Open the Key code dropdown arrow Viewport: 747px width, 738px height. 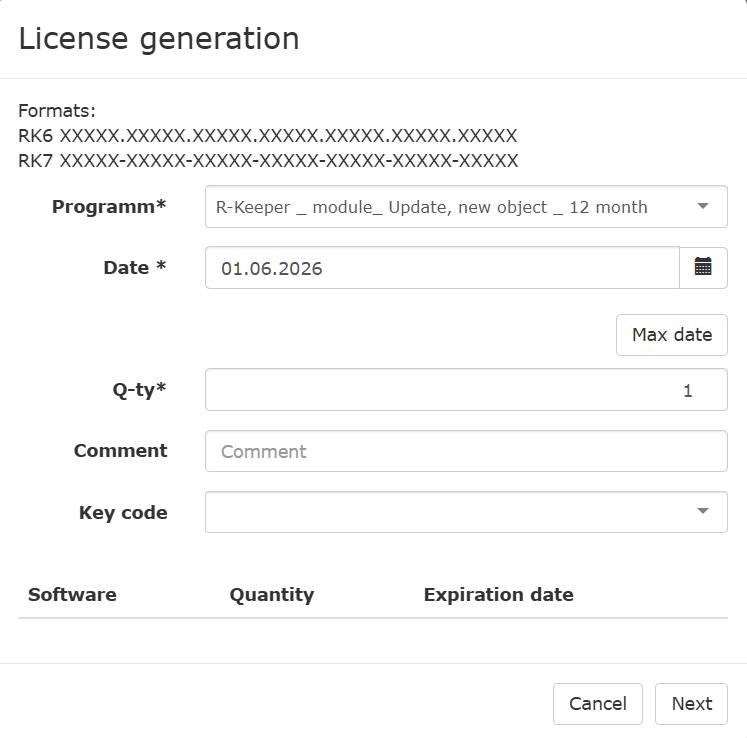703,512
